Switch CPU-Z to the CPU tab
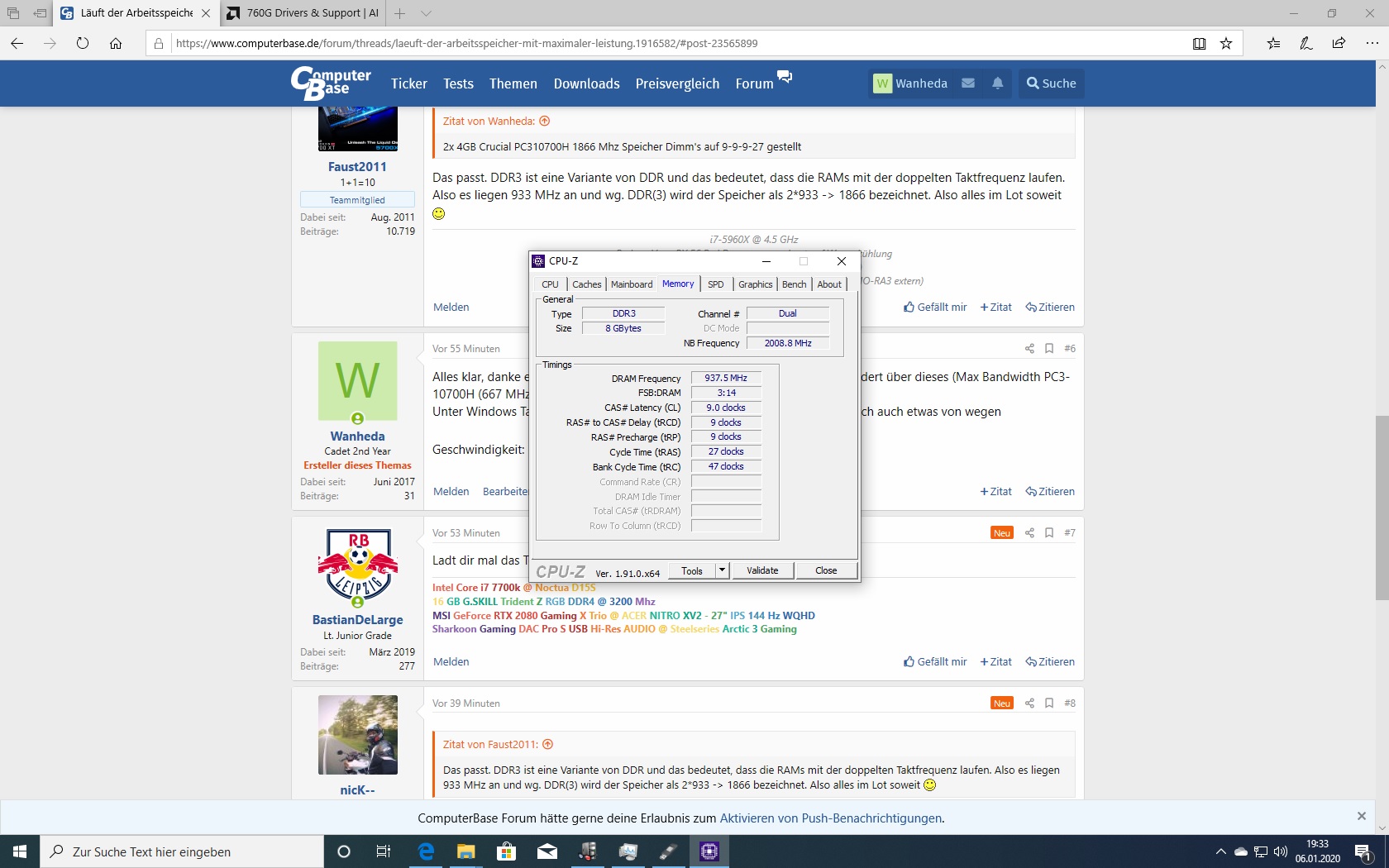This screenshot has height=868, width=1389. pos(550,284)
